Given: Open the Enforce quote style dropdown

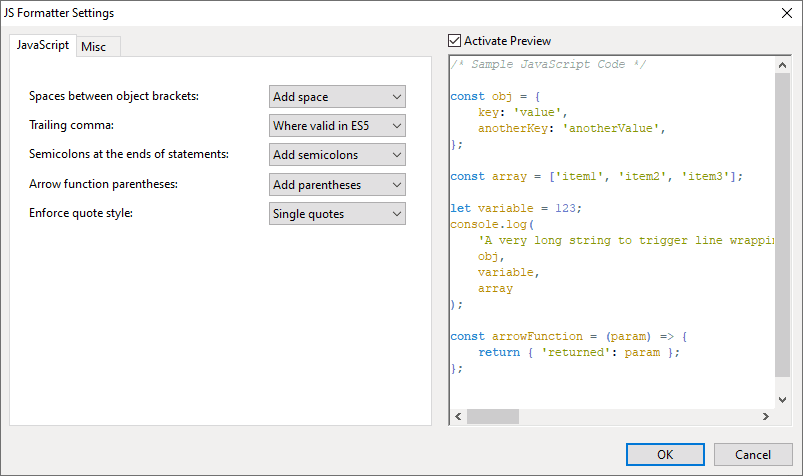Looking at the screenshot, I should pyautogui.click(x=337, y=214).
